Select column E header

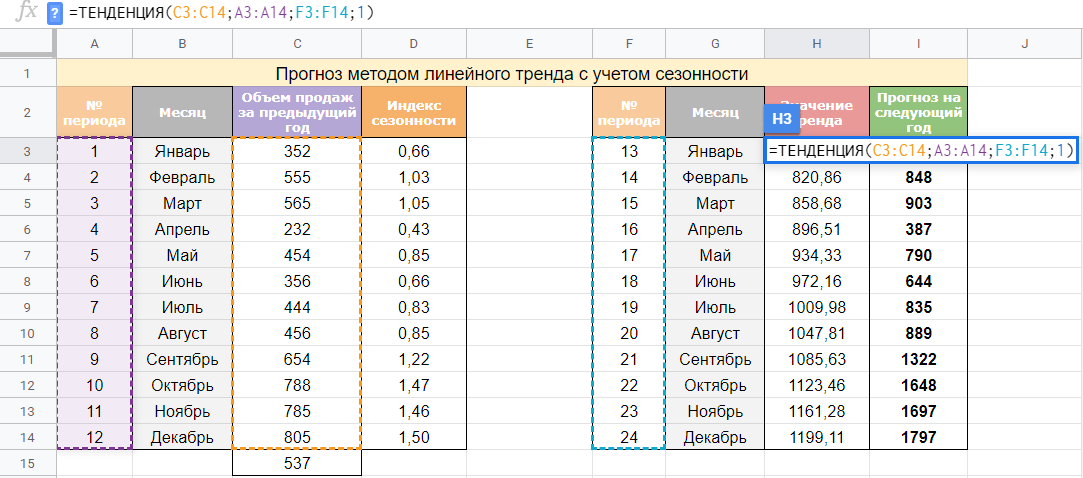pos(530,44)
